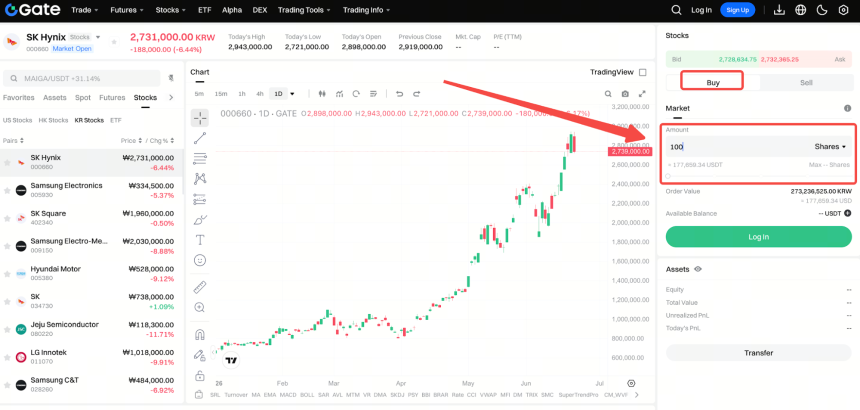The width and height of the screenshot is (860, 410).
Task: Select the ruler measure tool
Action: click(x=200, y=287)
